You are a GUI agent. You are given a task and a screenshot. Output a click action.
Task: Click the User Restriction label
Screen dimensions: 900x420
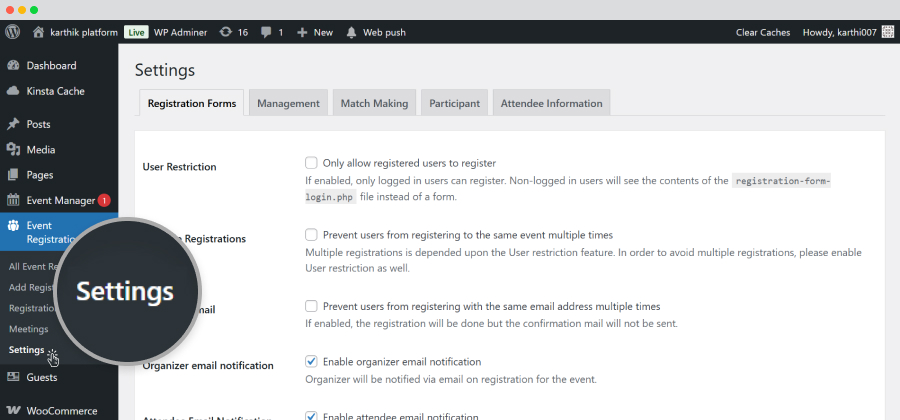pos(179,167)
